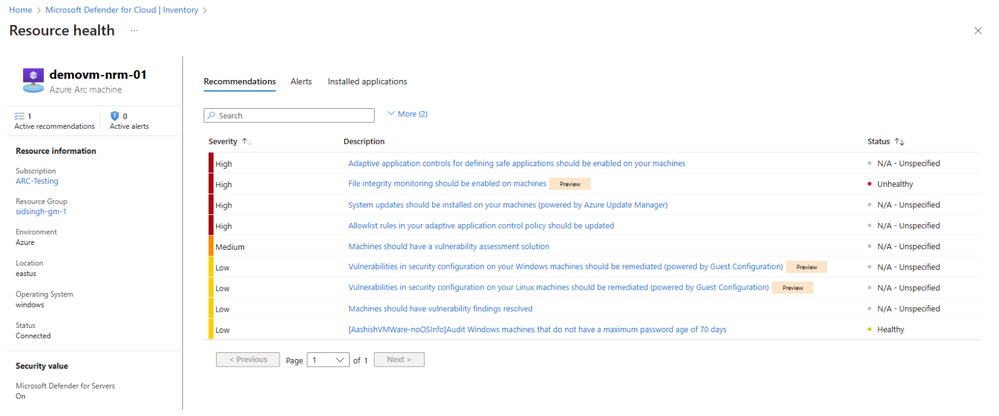Click the active recommendations checklist icon
Image resolution: width=999 pixels, height=416 pixels.
click(x=19, y=116)
